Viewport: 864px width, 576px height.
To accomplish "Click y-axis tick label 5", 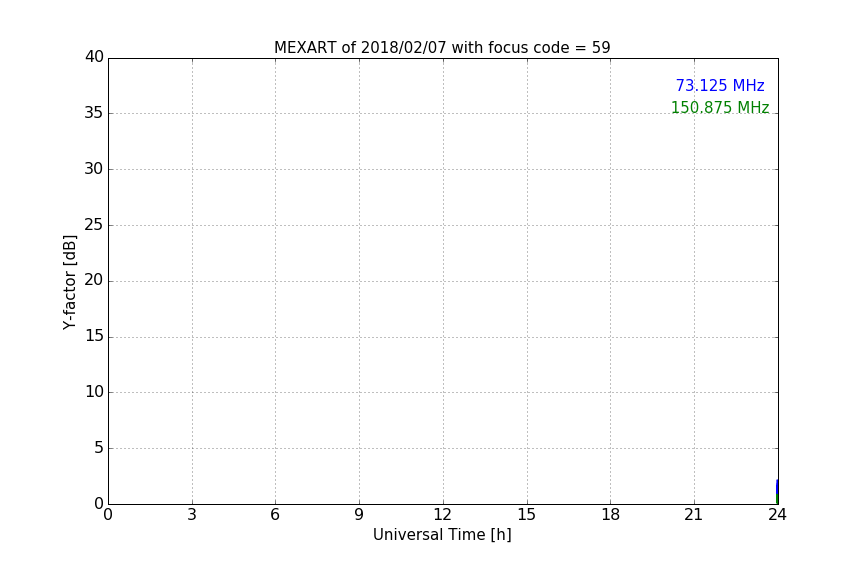I will (99, 448).
